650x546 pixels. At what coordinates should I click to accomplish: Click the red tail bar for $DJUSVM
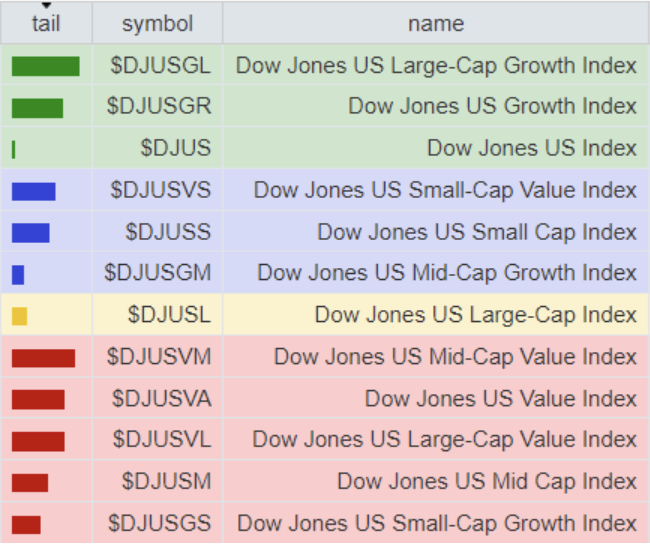[43, 357]
